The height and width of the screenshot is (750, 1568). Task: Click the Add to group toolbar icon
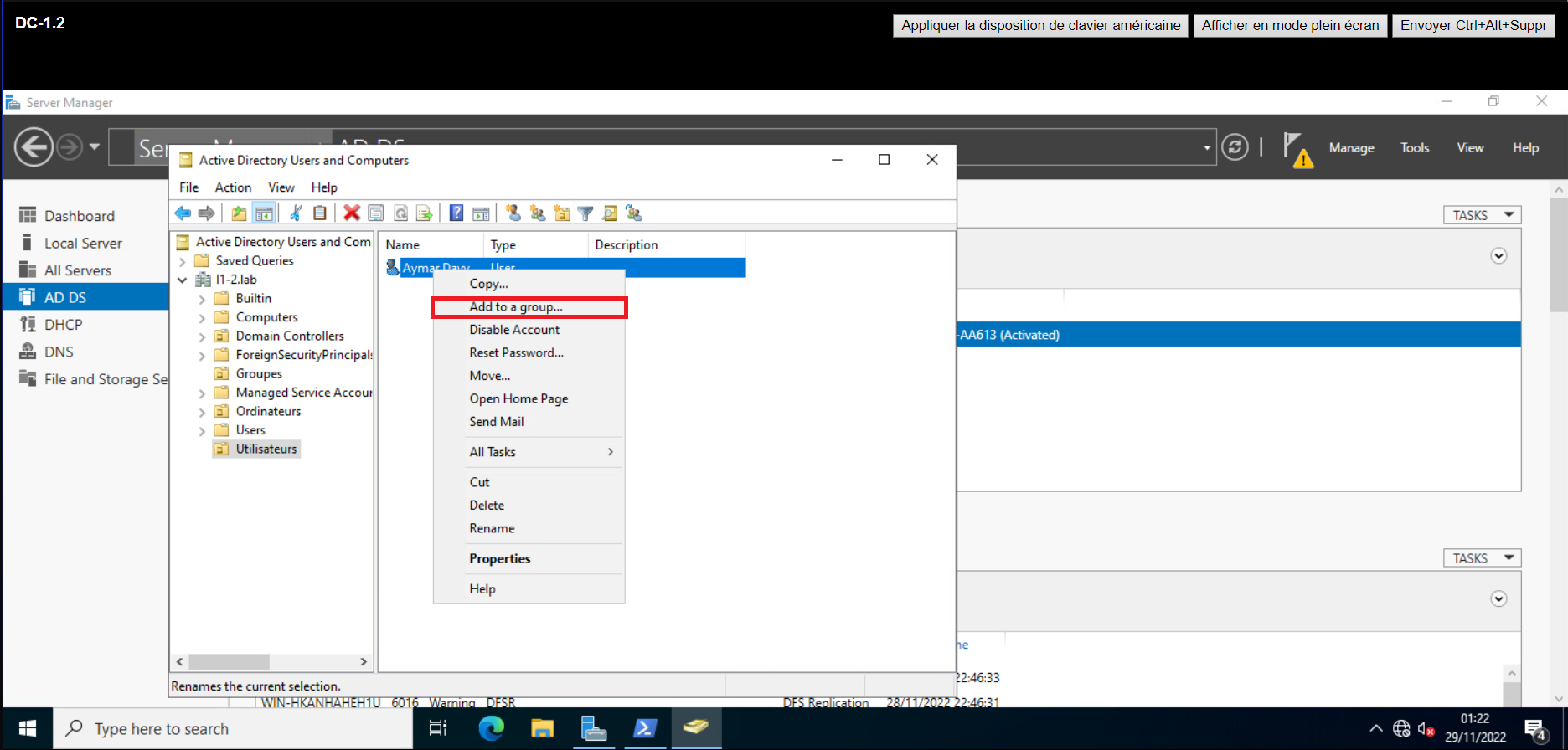tap(634, 213)
